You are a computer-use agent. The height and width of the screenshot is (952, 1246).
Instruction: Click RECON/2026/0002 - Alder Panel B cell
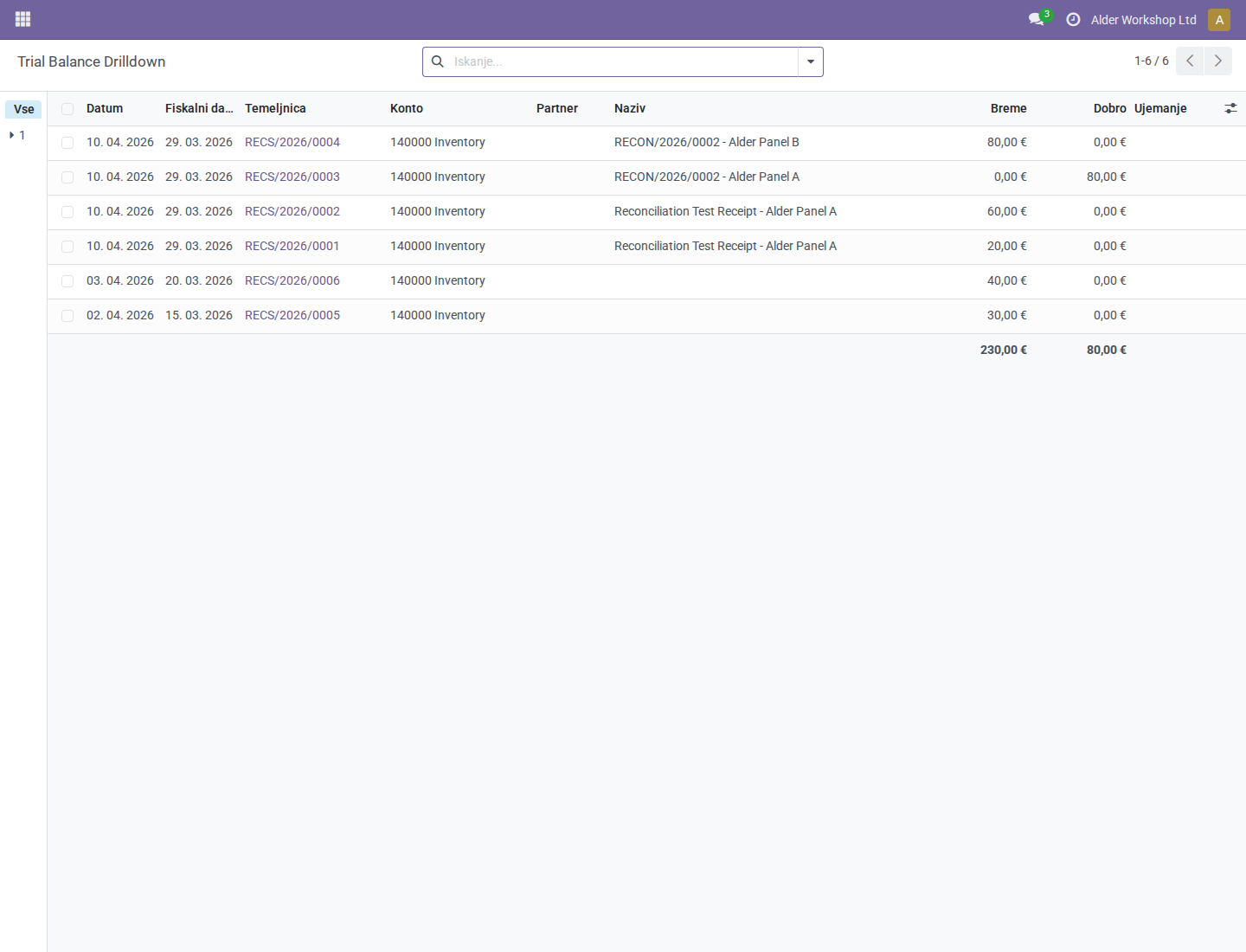click(707, 142)
